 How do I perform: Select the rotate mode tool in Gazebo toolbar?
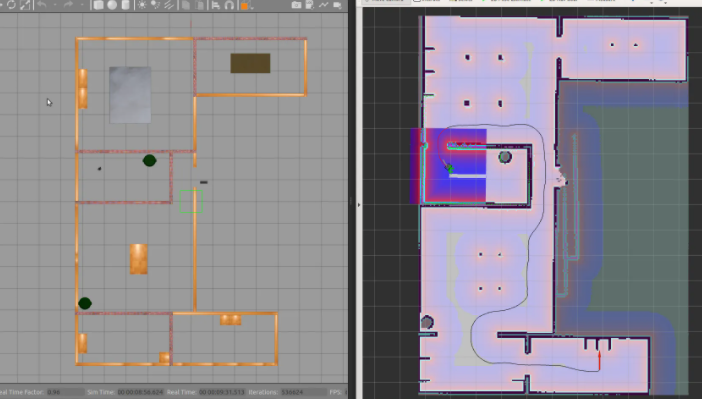[11, 5]
